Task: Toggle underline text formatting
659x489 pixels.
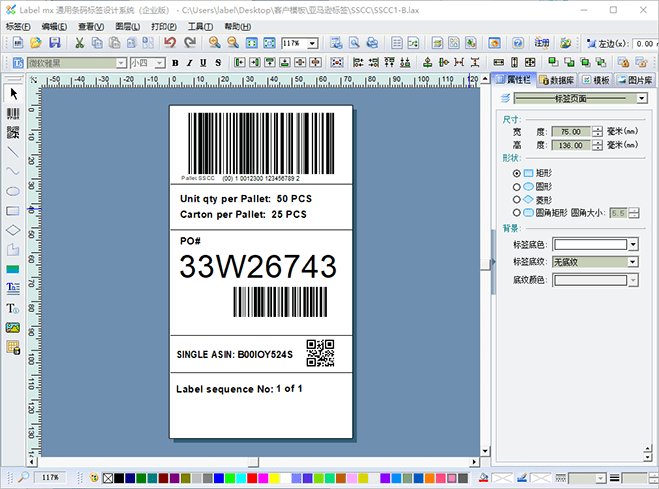Action: (203, 63)
